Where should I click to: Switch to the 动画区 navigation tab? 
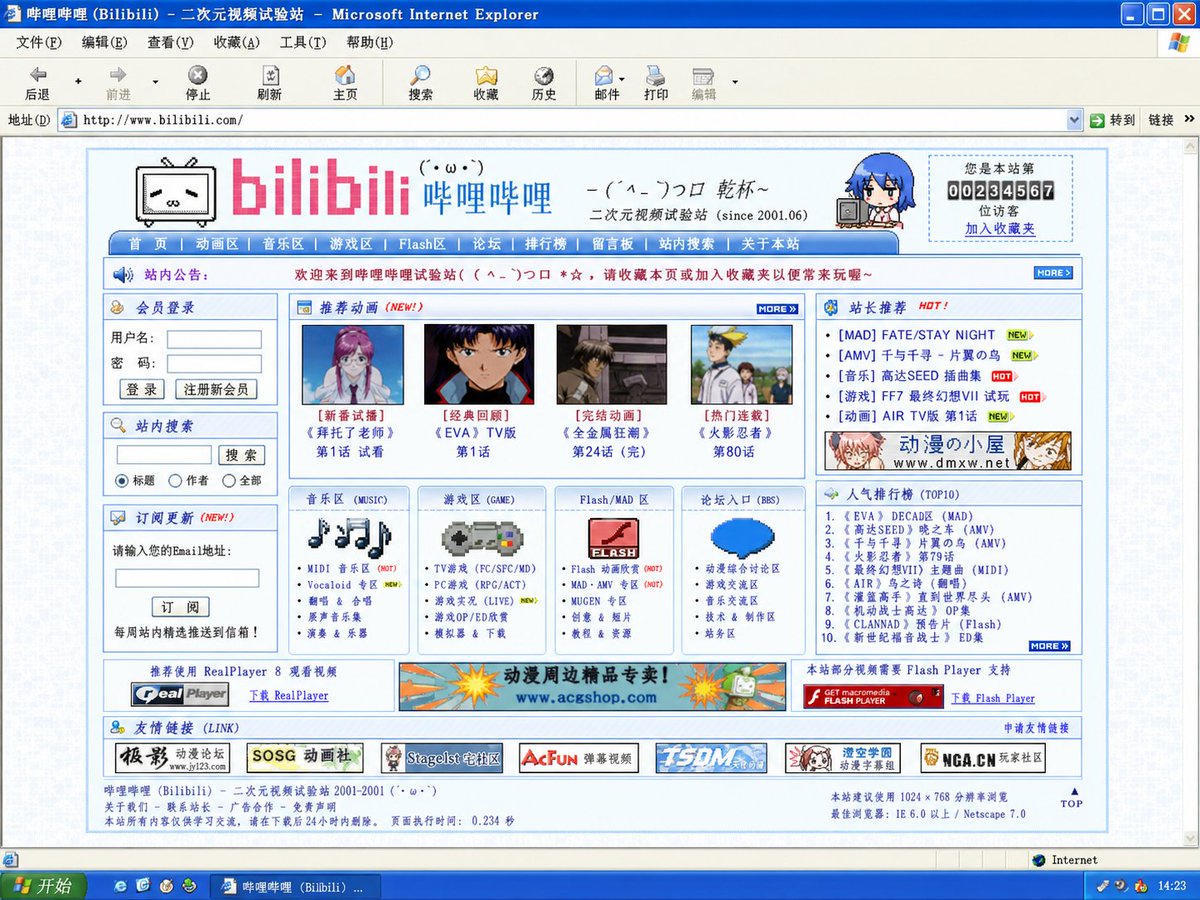[x=217, y=244]
